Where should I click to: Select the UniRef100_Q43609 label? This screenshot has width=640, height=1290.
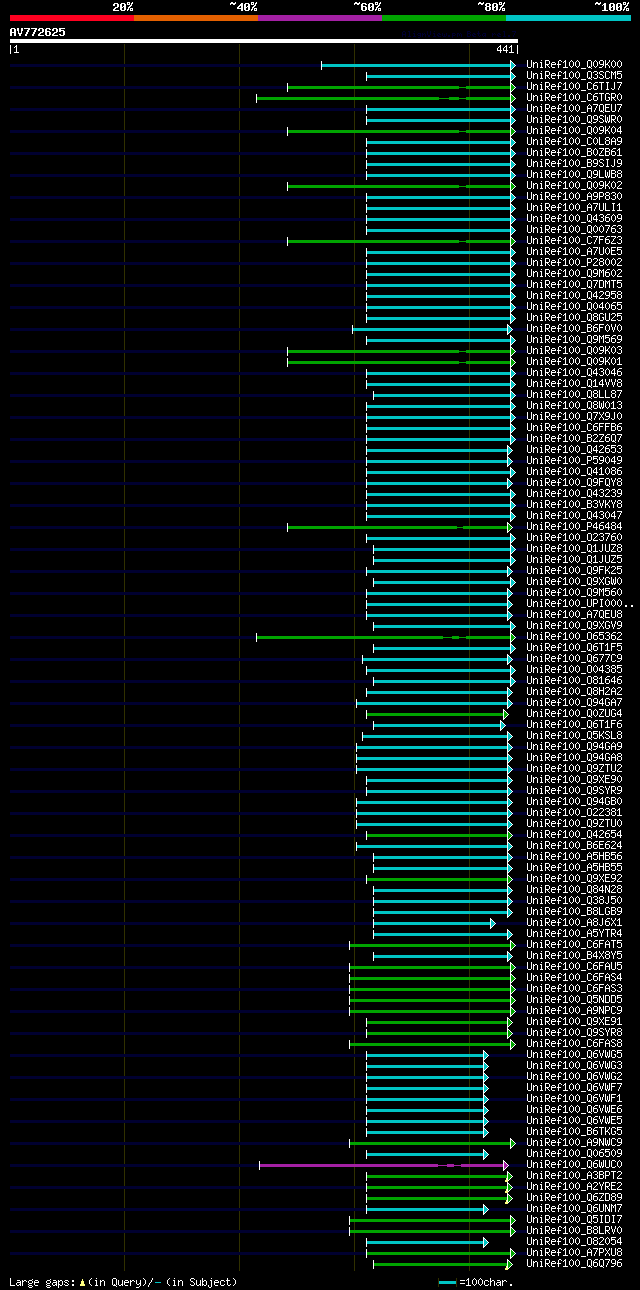(574, 218)
